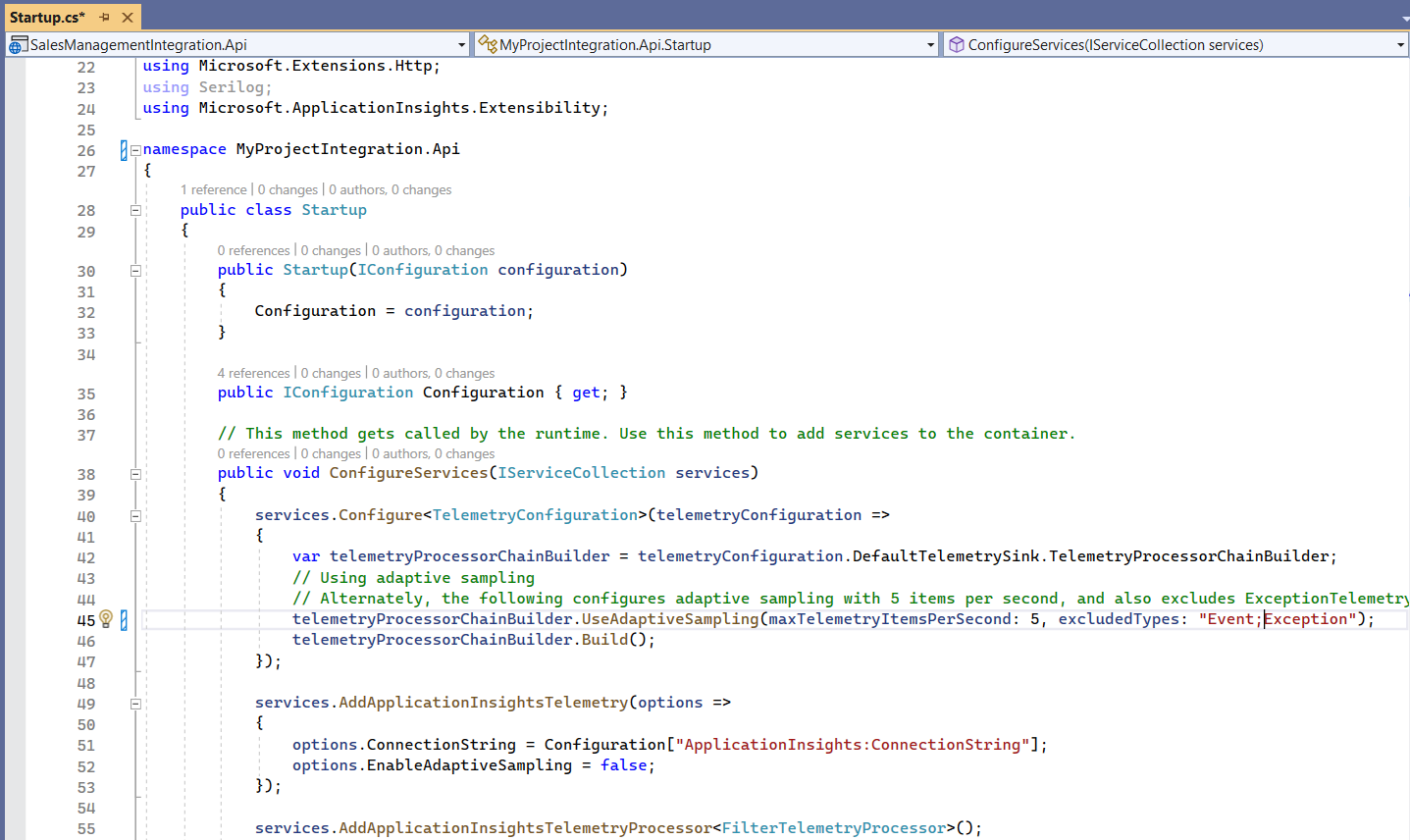
Task: Click 'Configuration = configuration;' assignment line
Action: coord(394,311)
